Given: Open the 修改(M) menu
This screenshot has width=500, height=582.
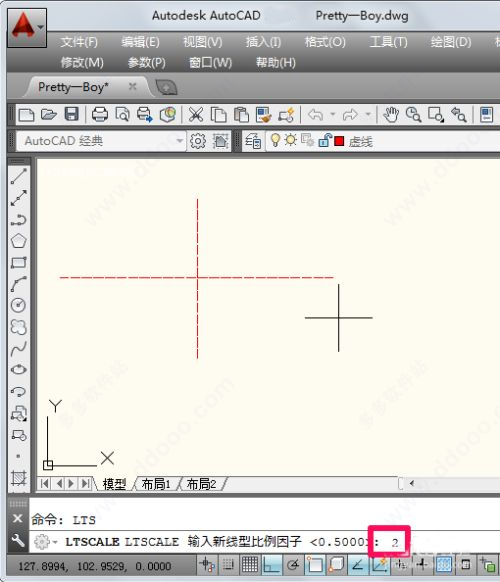Looking at the screenshot, I should point(82,62).
